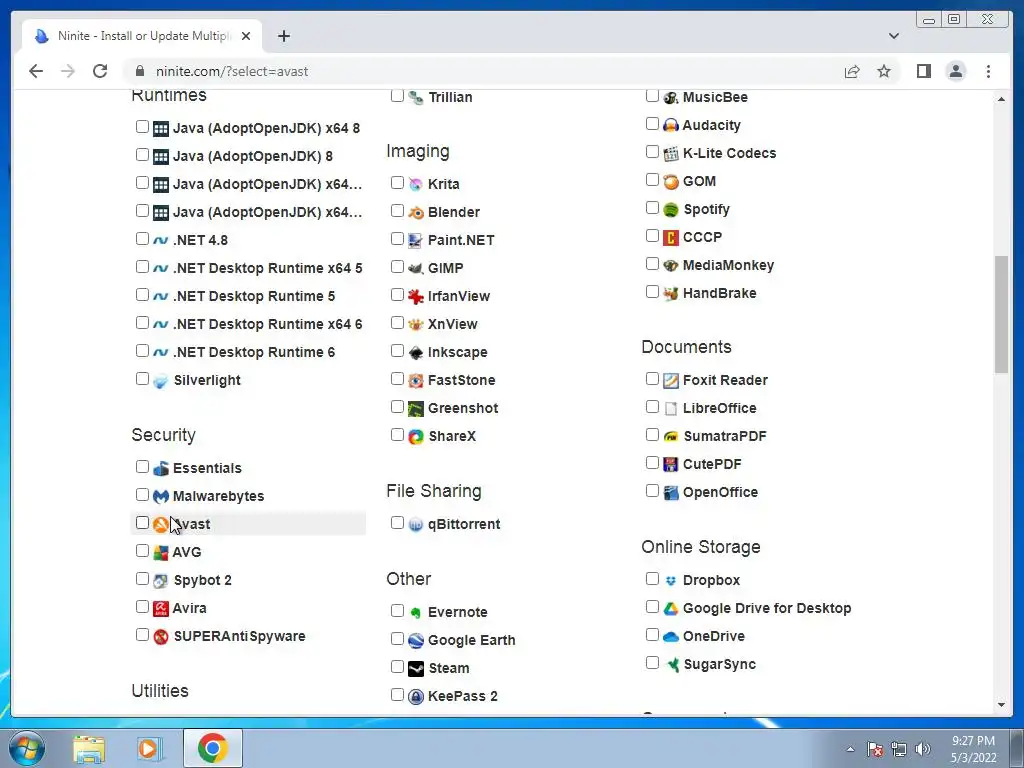Tick the .NET 4.8 checkbox
The width and height of the screenshot is (1024, 768).
142,238
